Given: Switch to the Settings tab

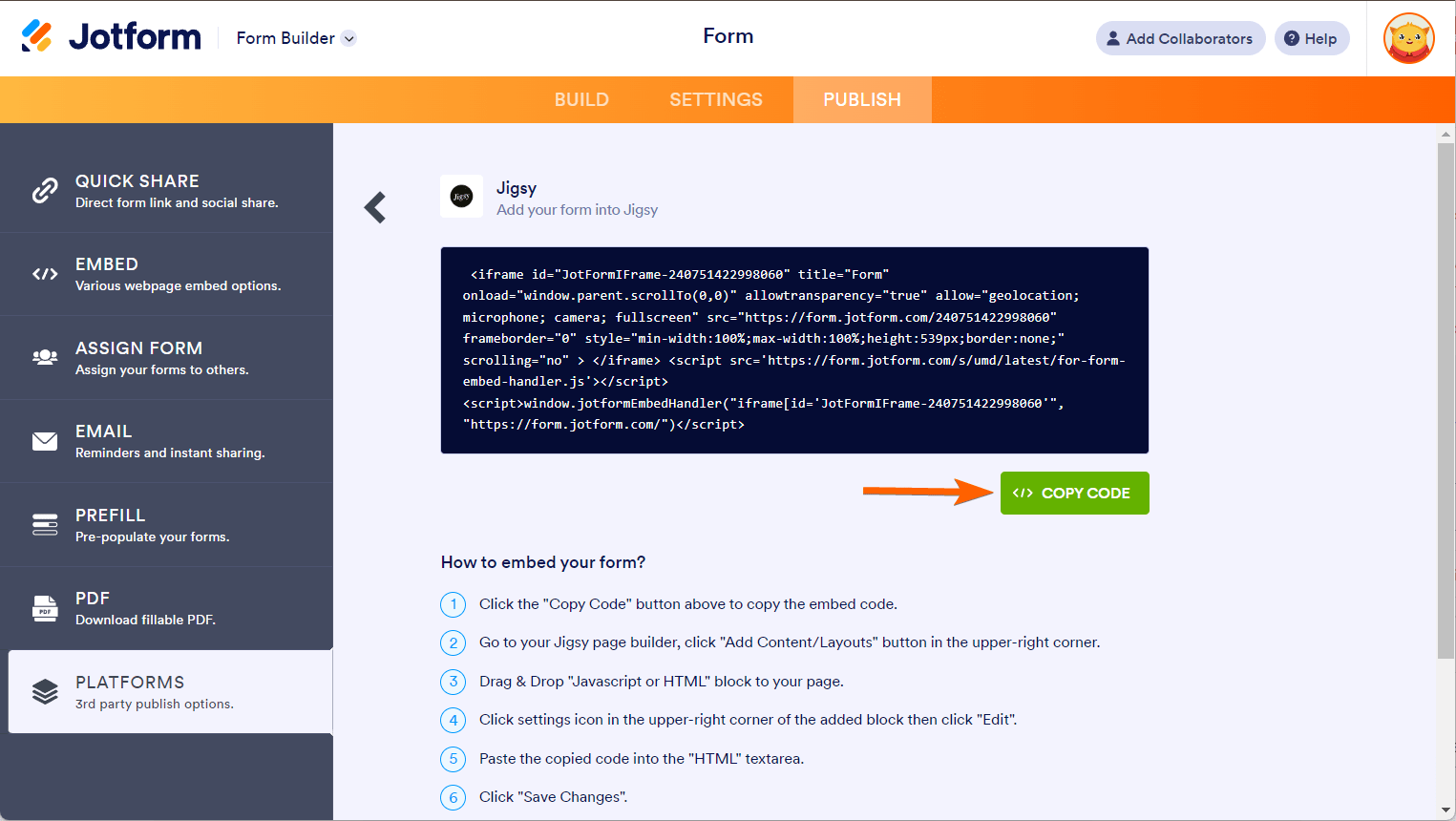Looking at the screenshot, I should click(x=716, y=99).
